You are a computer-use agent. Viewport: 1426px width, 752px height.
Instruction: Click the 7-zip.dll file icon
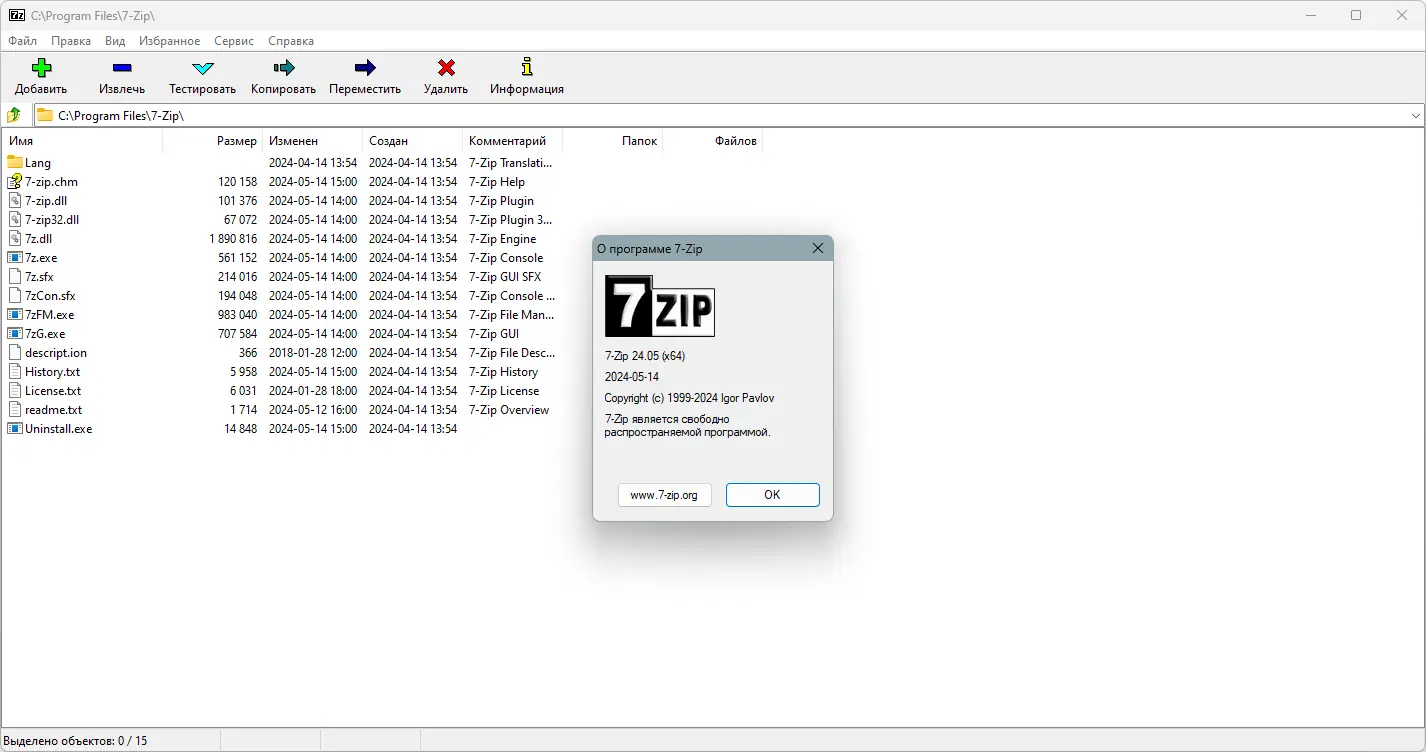click(15, 200)
